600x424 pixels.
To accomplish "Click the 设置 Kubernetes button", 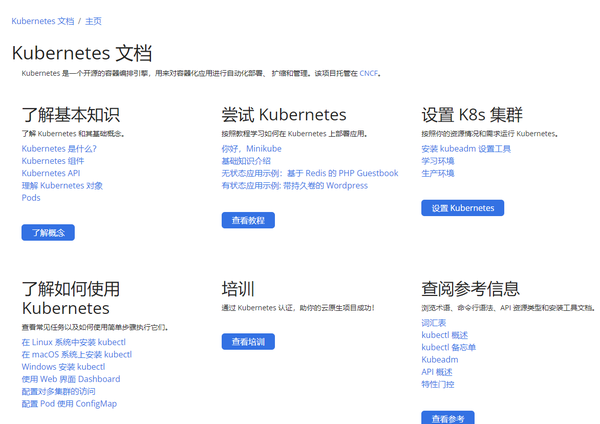I will coord(463,208).
